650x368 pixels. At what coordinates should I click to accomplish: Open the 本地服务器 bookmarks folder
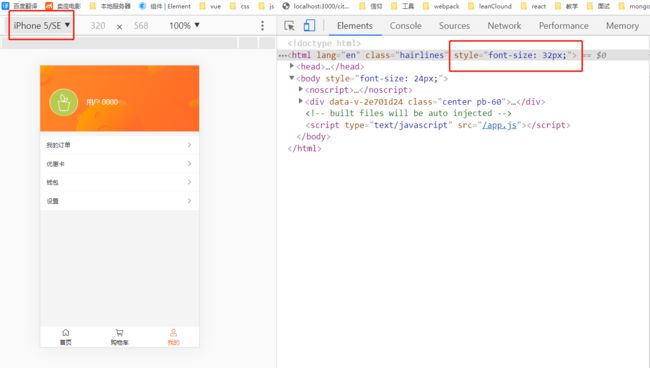click(x=110, y=6)
